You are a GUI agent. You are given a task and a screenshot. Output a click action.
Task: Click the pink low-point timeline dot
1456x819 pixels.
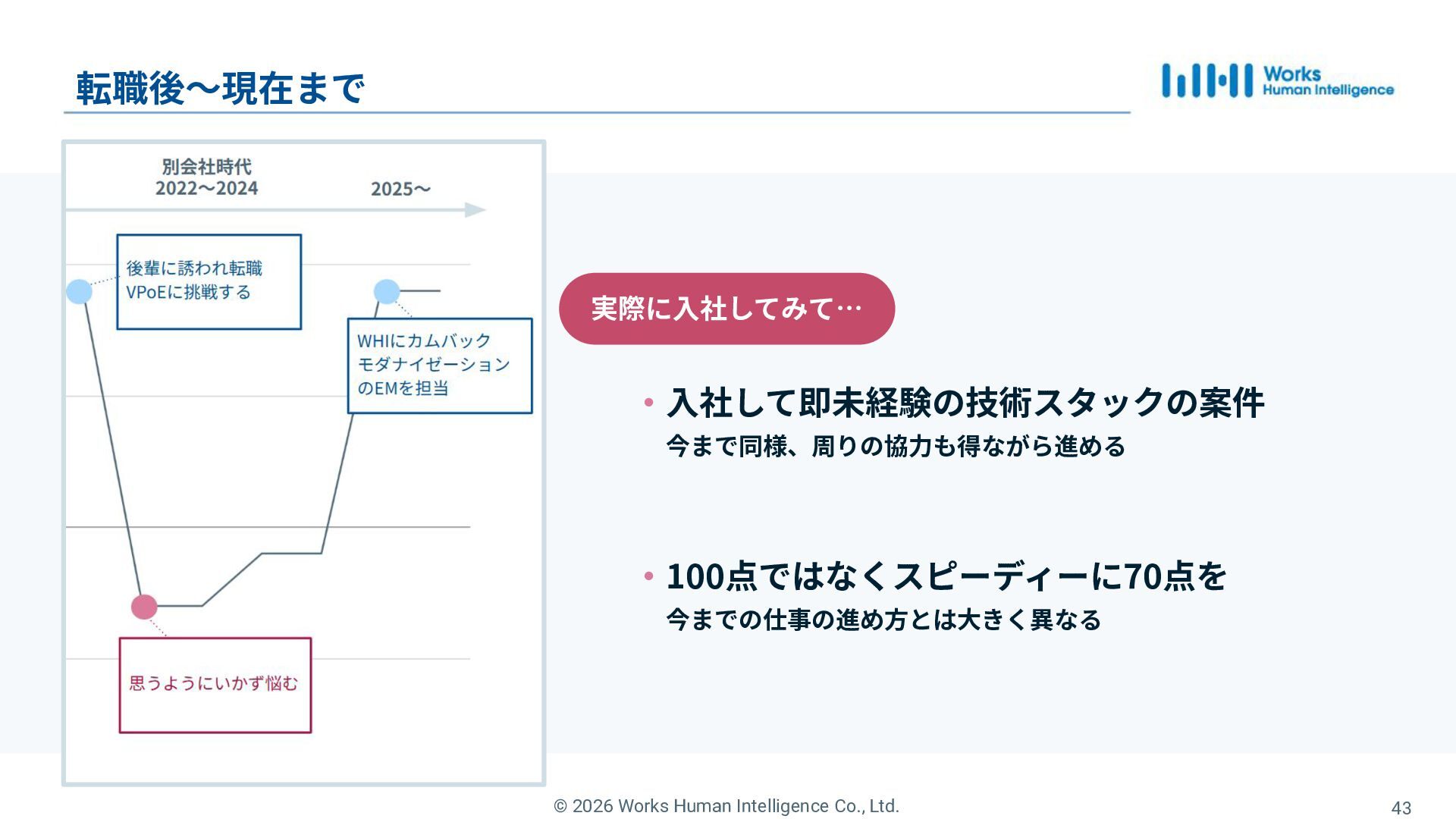tap(144, 607)
